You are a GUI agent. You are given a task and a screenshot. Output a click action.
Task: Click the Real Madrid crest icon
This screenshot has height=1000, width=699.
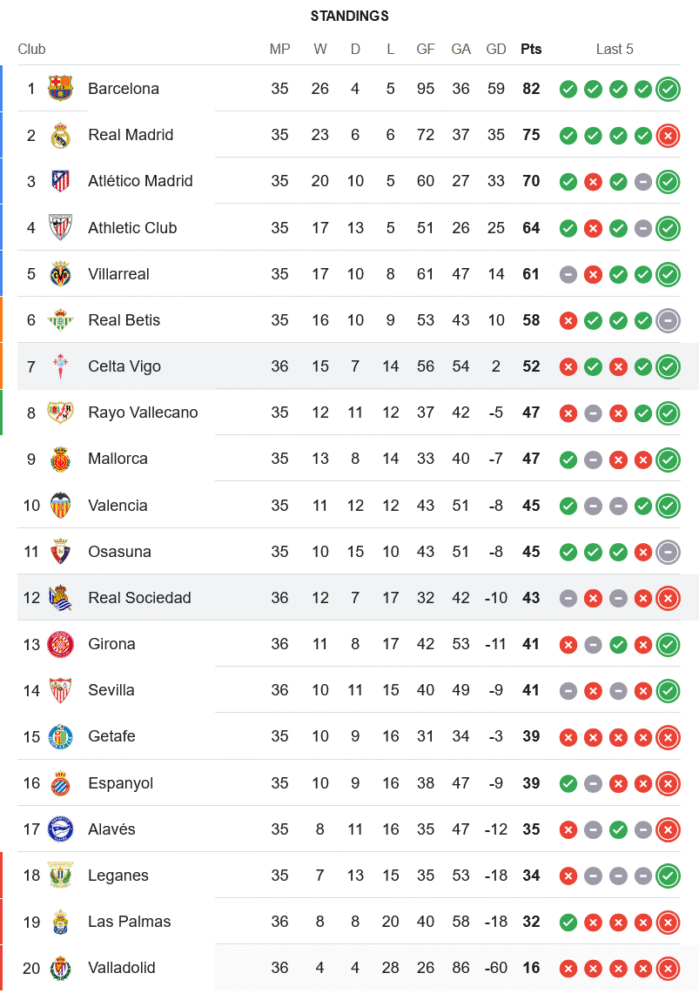coord(61,135)
